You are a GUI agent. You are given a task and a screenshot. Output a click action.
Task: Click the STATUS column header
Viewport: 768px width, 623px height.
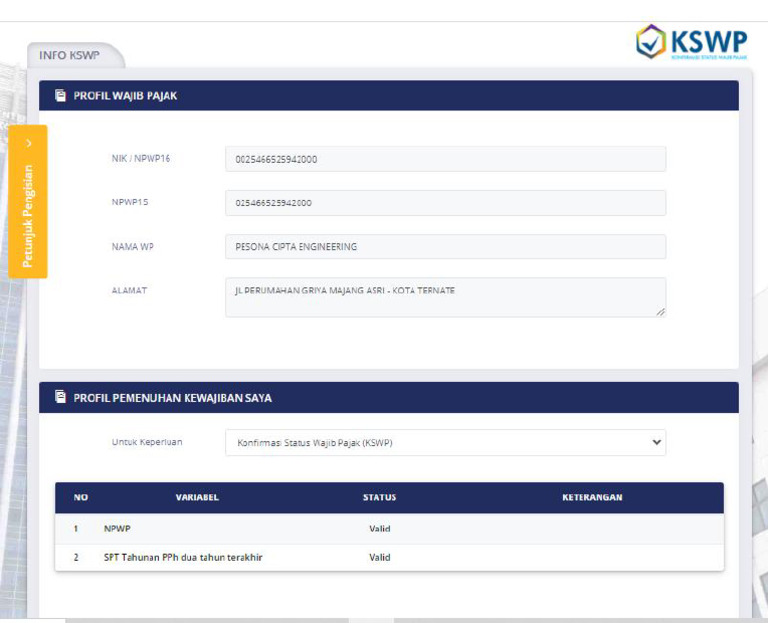click(379, 498)
